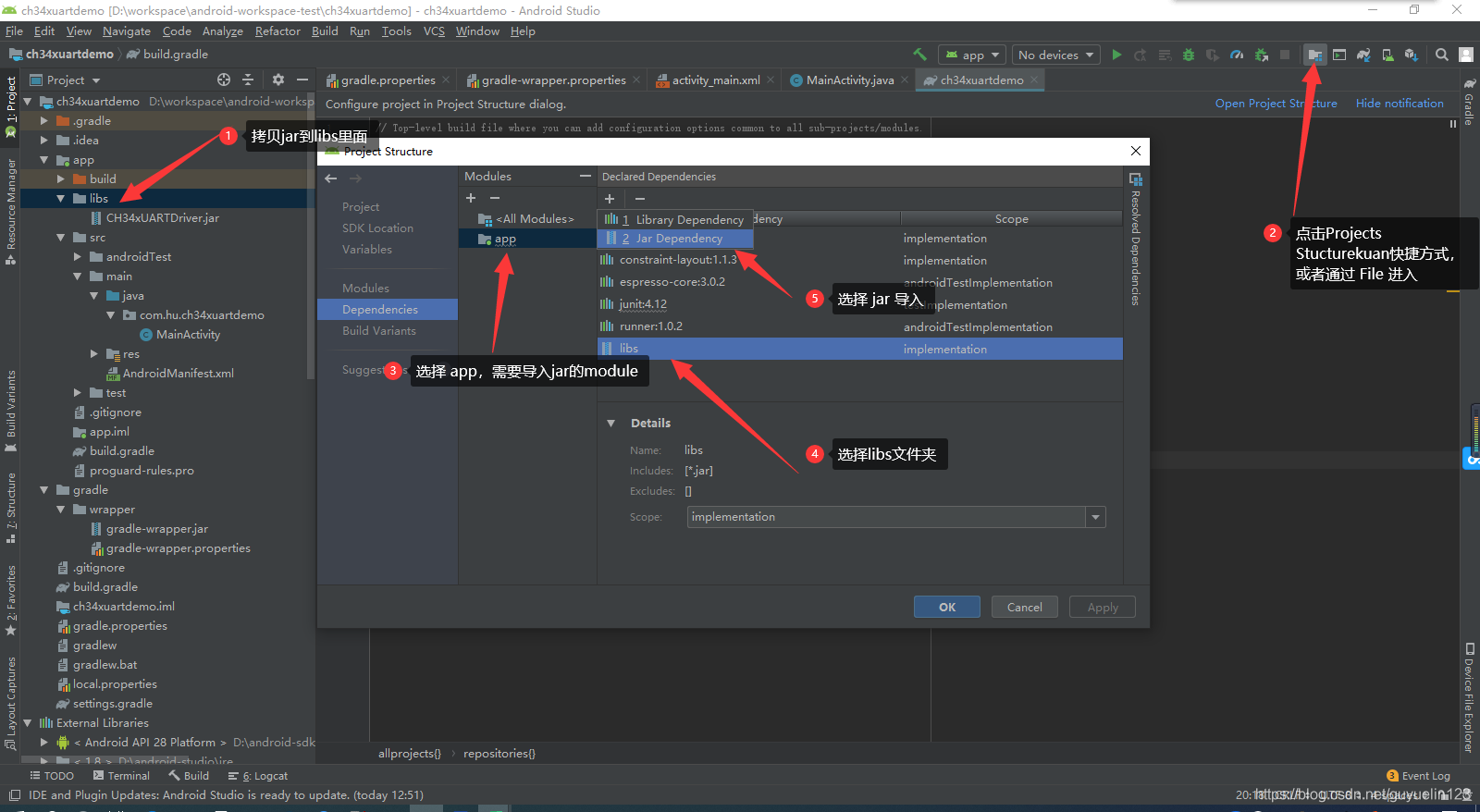
Task: Open the Profile app gauge icon
Action: coord(1237,55)
